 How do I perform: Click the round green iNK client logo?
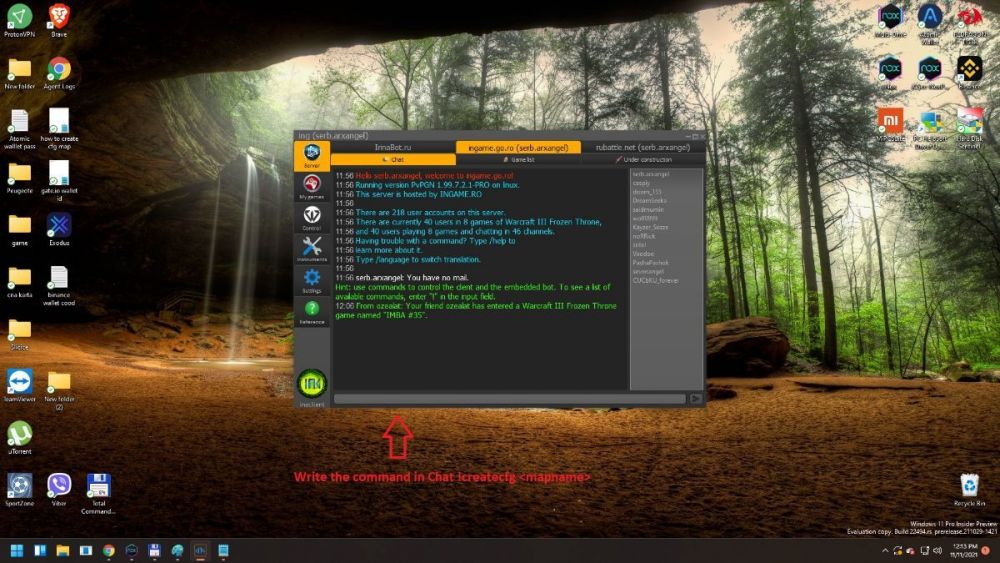tap(312, 384)
